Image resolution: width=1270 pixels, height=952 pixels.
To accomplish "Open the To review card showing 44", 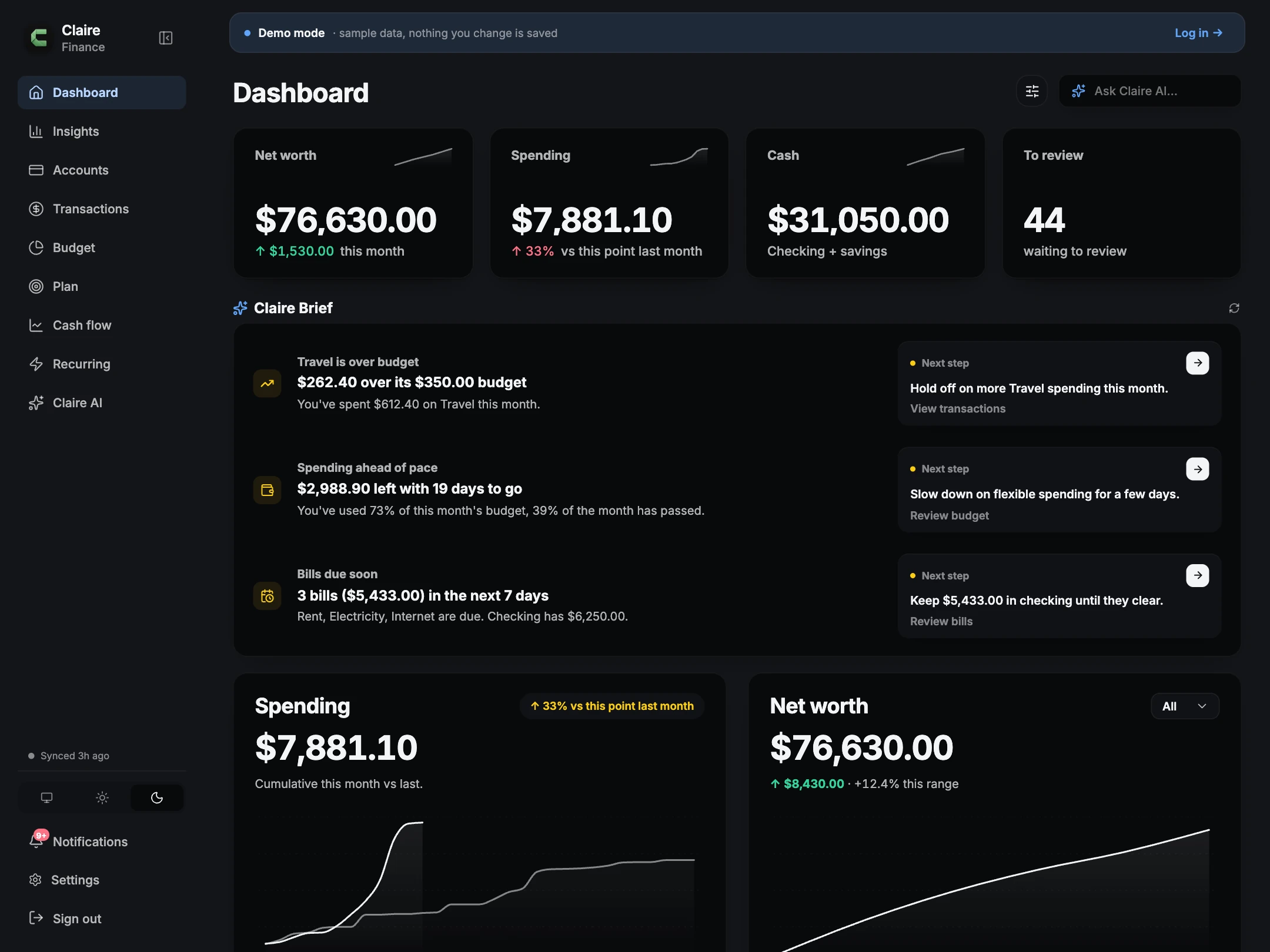I will pyautogui.click(x=1122, y=203).
